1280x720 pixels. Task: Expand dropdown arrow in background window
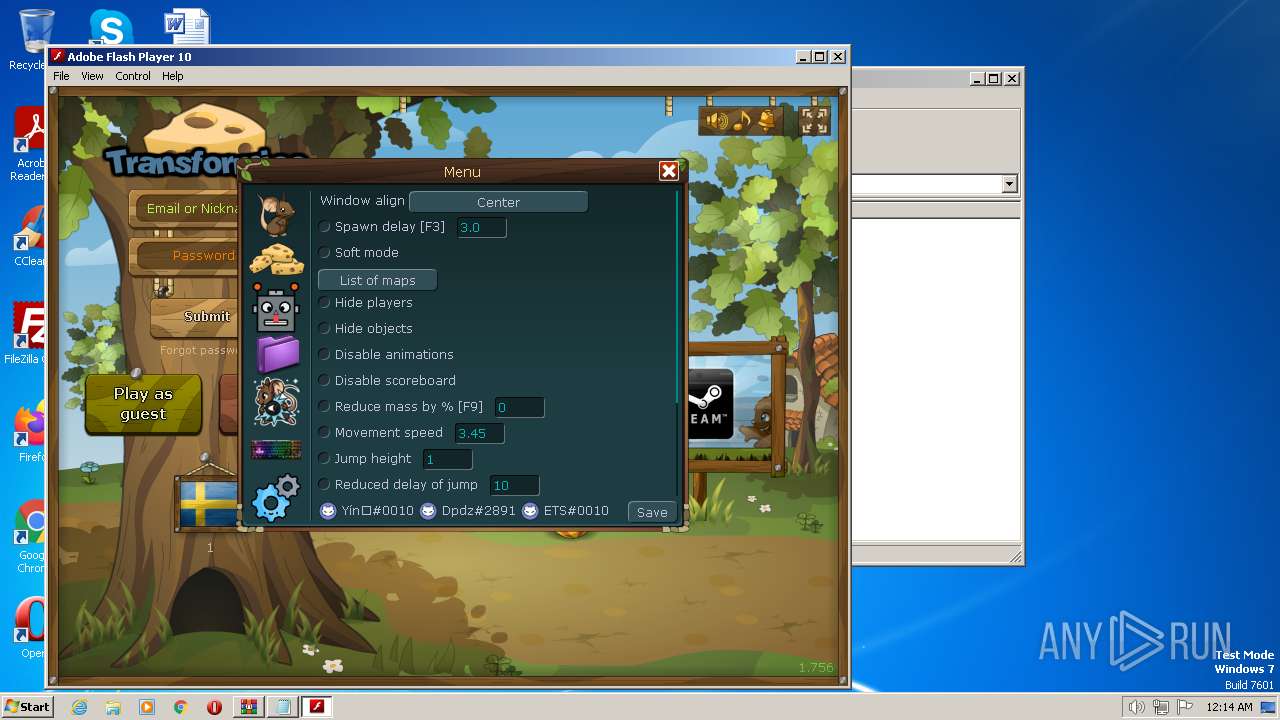(1009, 184)
